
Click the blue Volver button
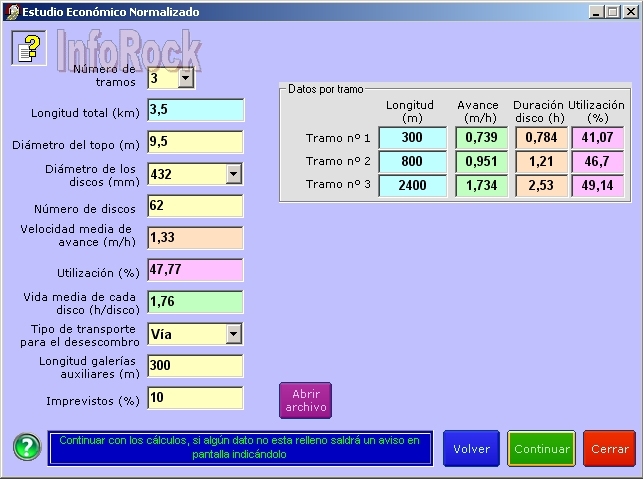pos(471,449)
